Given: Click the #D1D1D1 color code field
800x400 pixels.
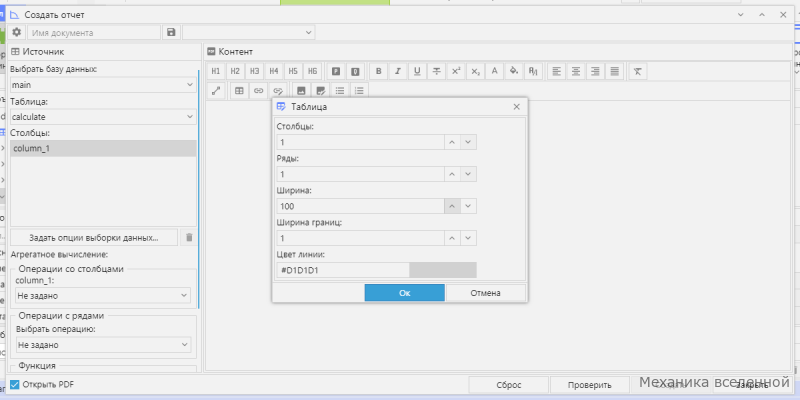Looking at the screenshot, I should click(x=342, y=270).
